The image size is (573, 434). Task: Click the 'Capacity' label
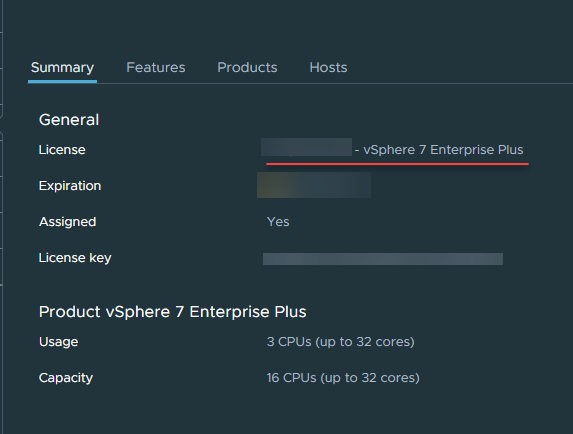tap(66, 378)
